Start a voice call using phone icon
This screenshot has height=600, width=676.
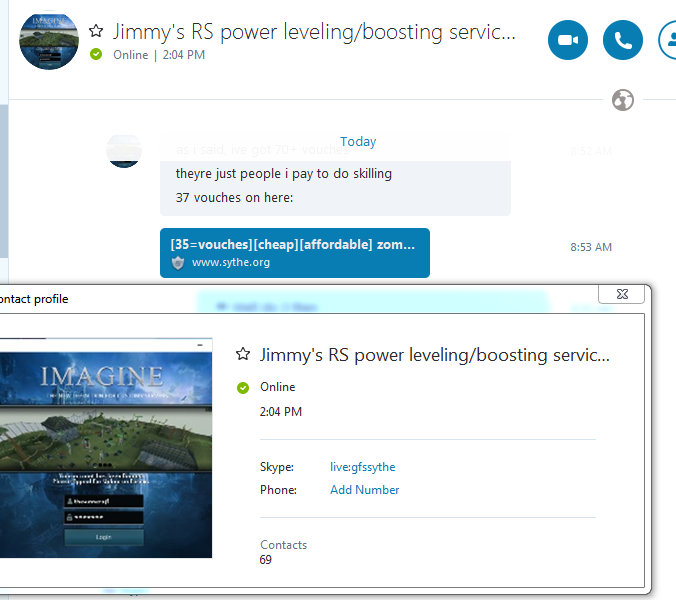[x=623, y=40]
